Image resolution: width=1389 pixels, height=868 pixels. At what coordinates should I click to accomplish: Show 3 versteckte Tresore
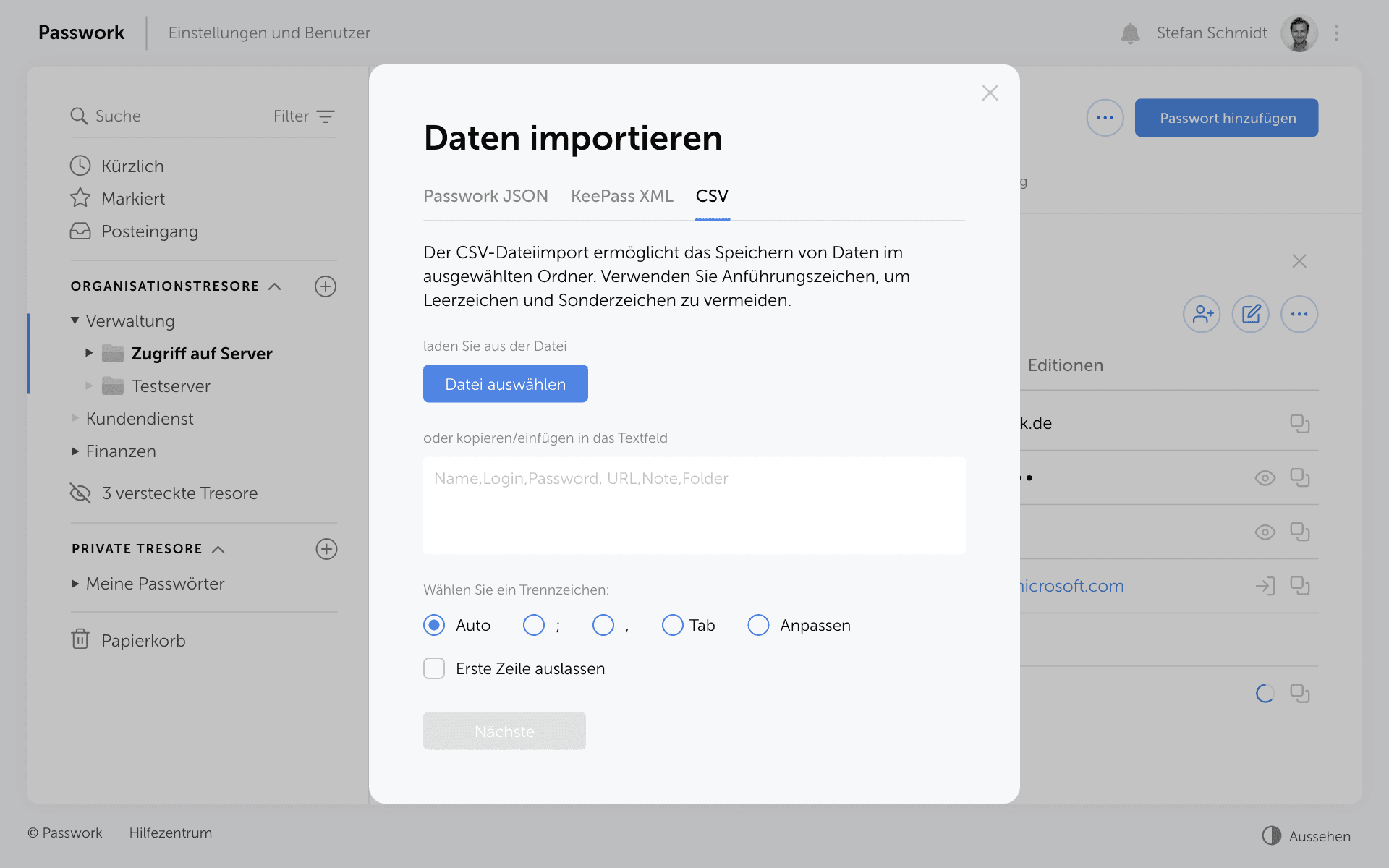(x=164, y=493)
